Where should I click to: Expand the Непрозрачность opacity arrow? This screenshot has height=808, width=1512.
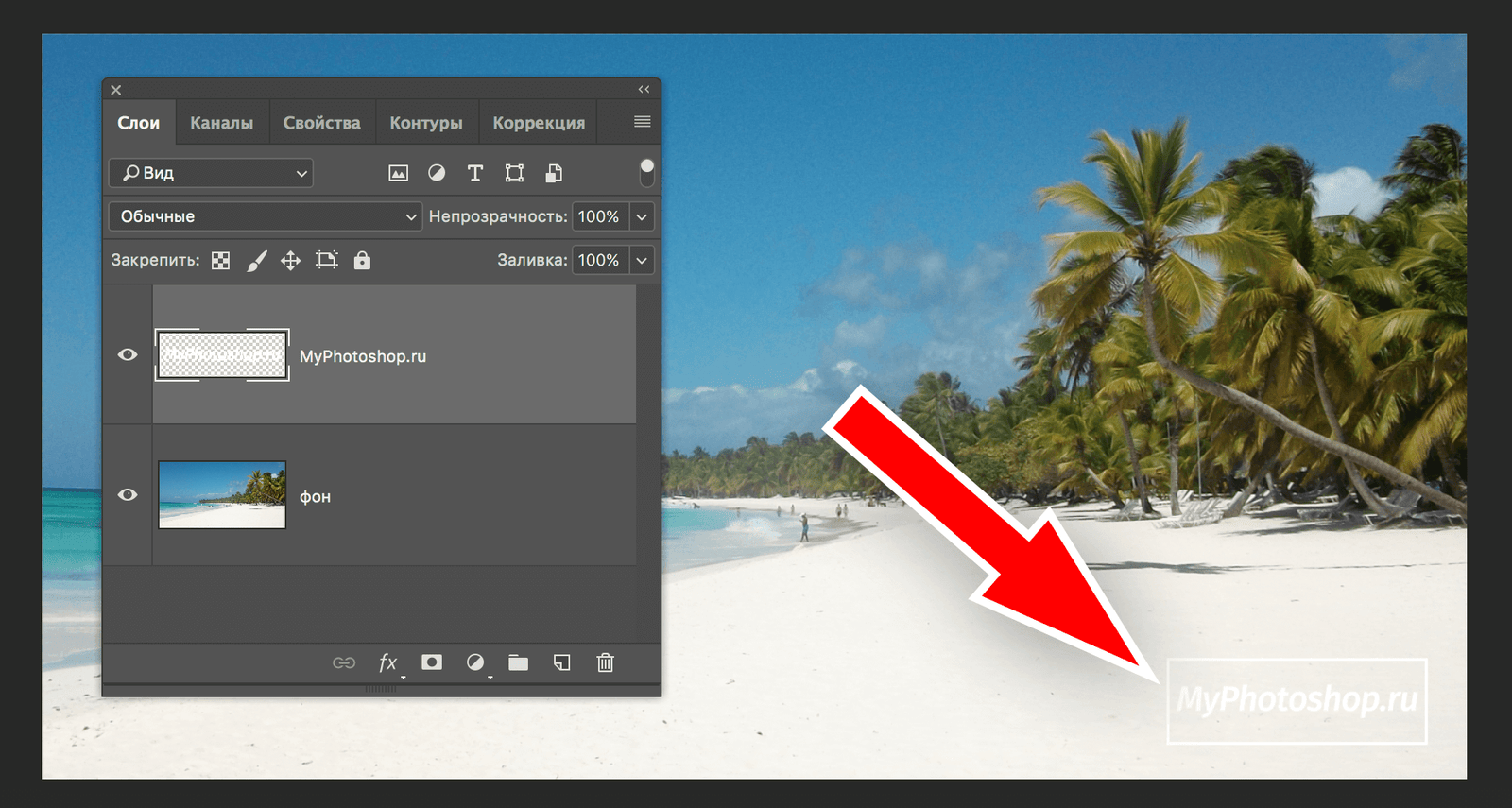point(642,216)
